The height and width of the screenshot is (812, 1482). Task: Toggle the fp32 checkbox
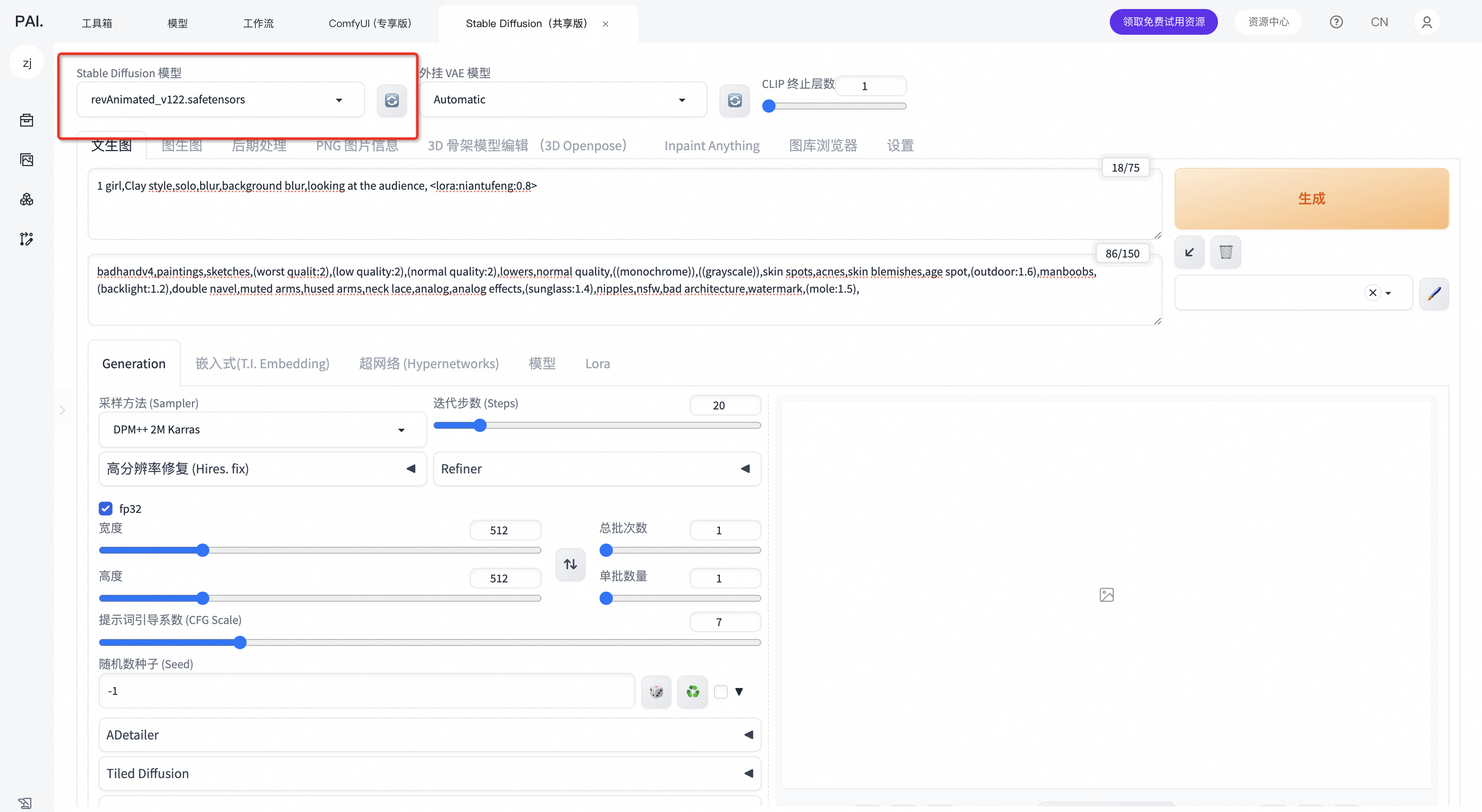pyautogui.click(x=106, y=509)
